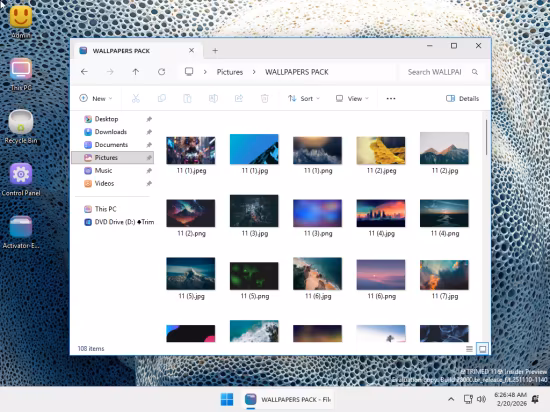
Task: Open Music in the sidebar
Action: 113,170
